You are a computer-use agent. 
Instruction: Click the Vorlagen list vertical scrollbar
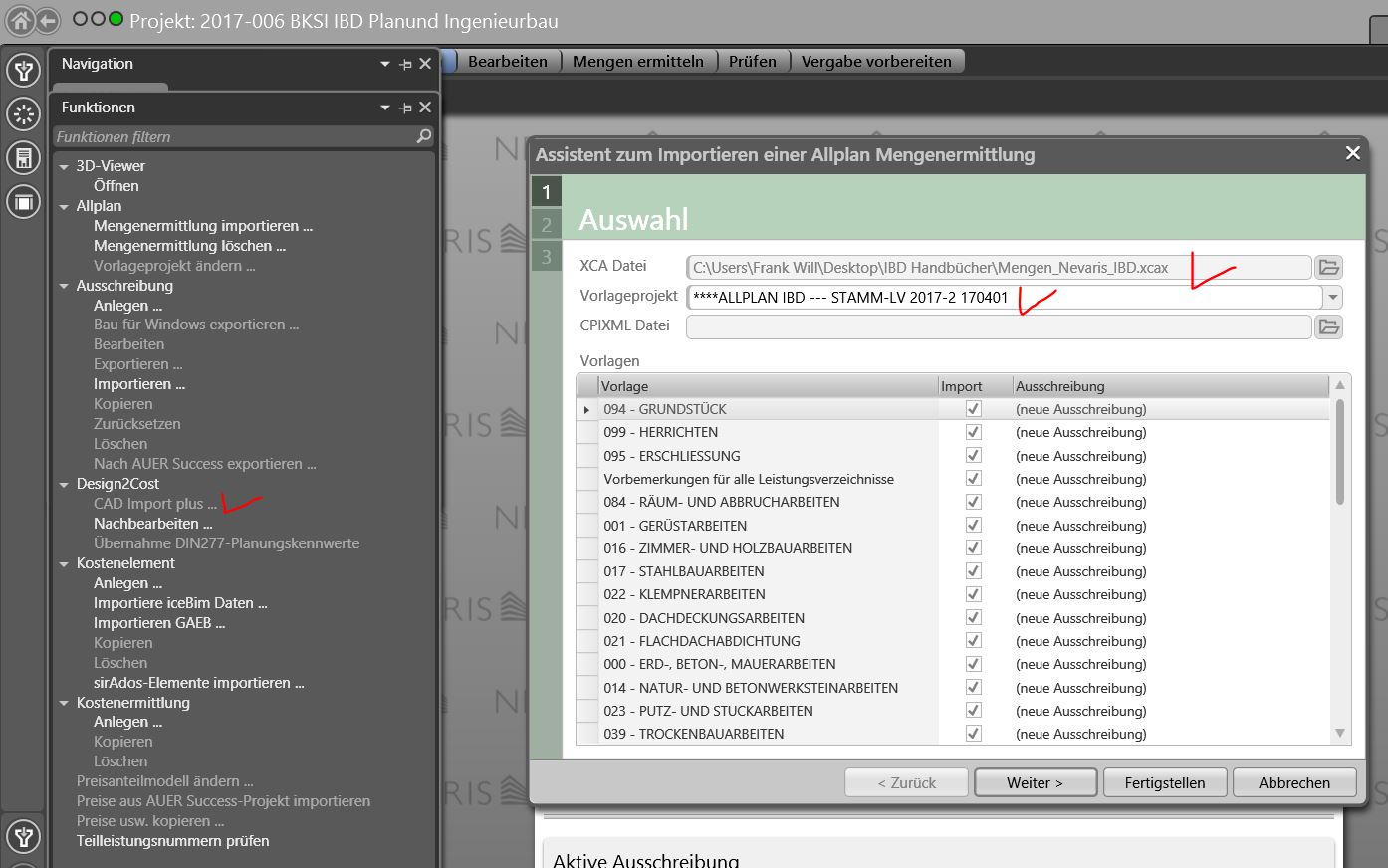pyautogui.click(x=1340, y=557)
